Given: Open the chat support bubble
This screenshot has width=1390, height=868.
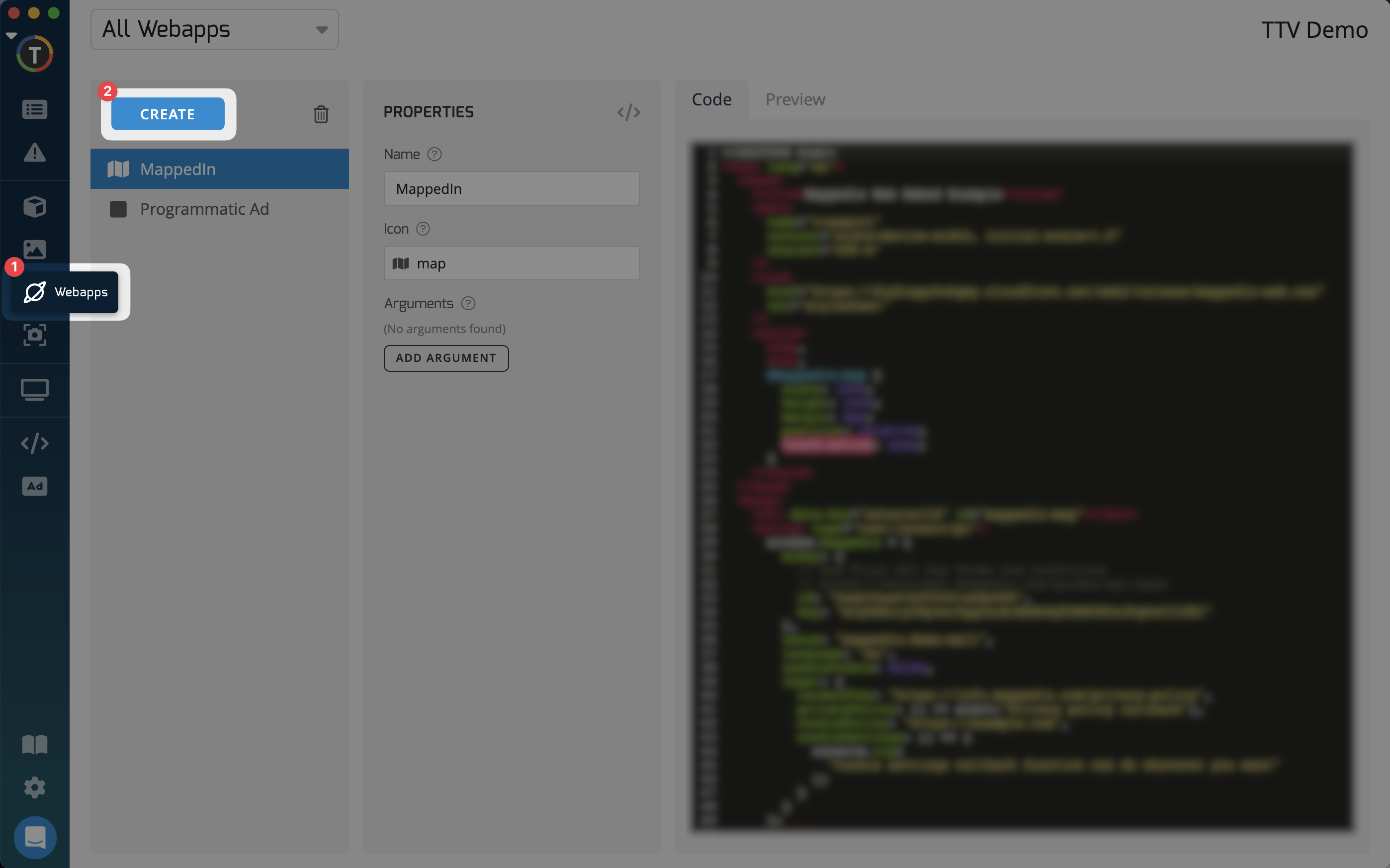Looking at the screenshot, I should pos(34,837).
